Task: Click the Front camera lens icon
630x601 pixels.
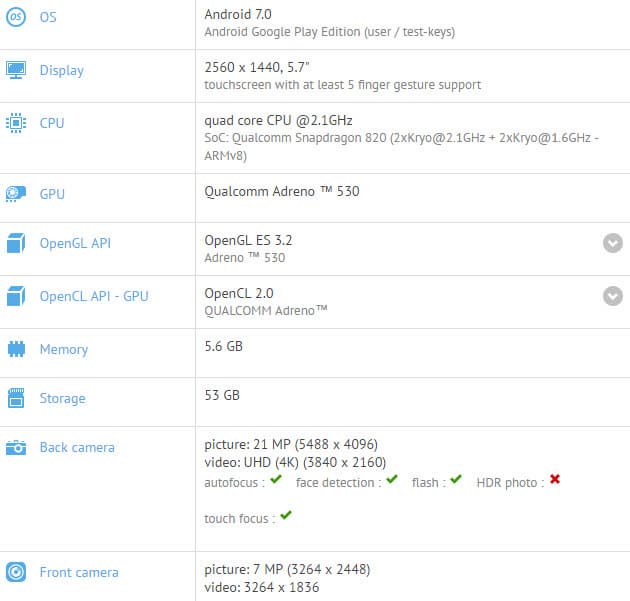Action: (x=16, y=572)
